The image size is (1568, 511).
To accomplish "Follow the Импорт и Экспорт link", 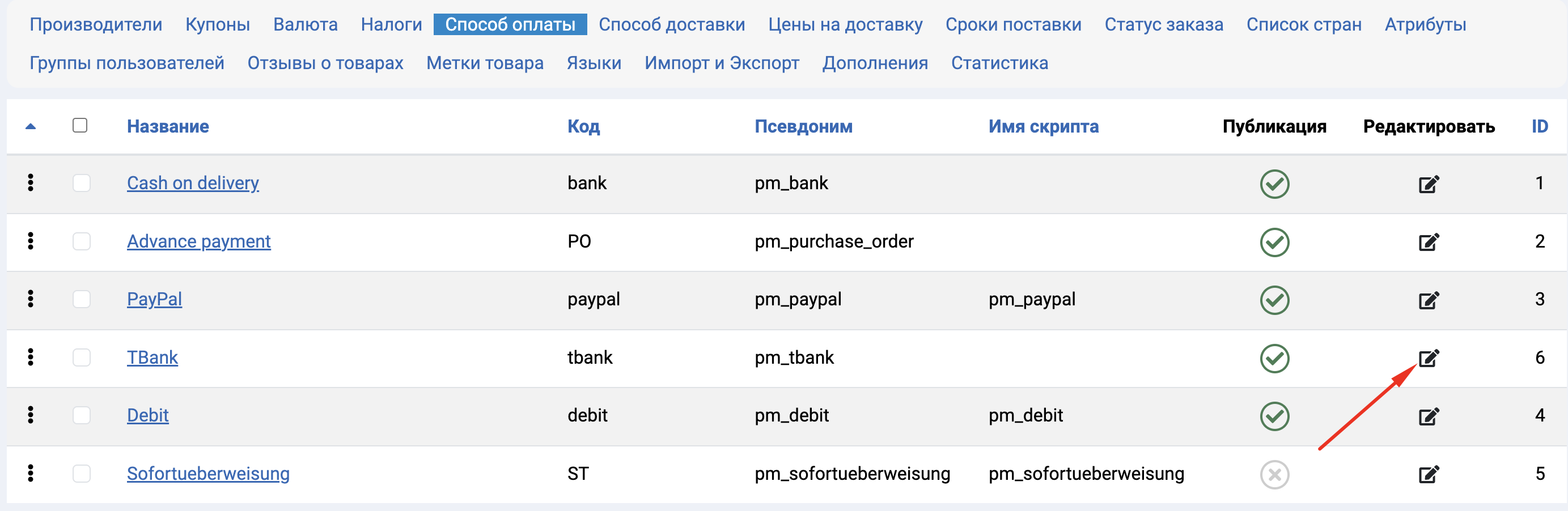I will click(x=722, y=63).
